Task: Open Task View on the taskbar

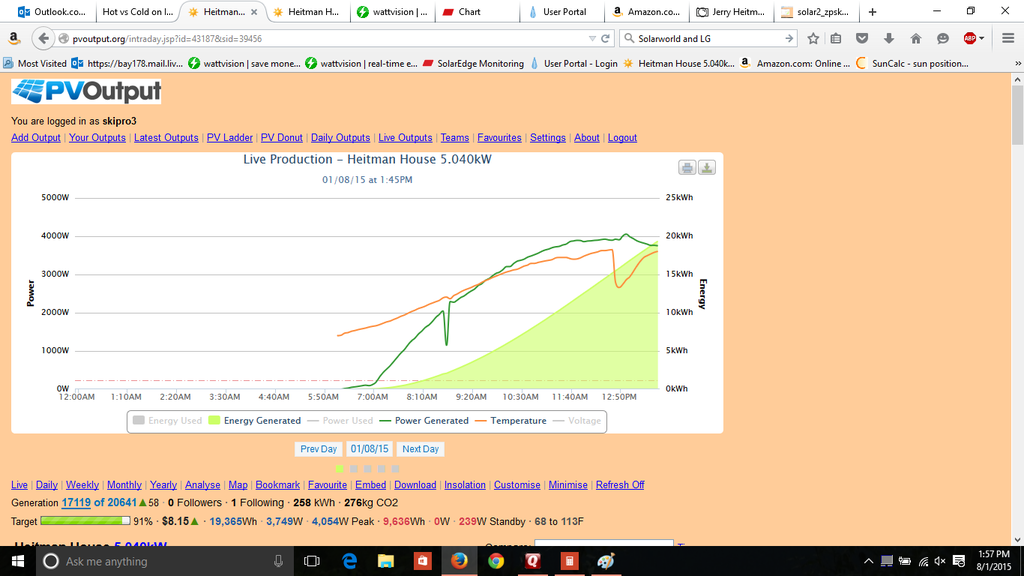Action: [x=312, y=561]
